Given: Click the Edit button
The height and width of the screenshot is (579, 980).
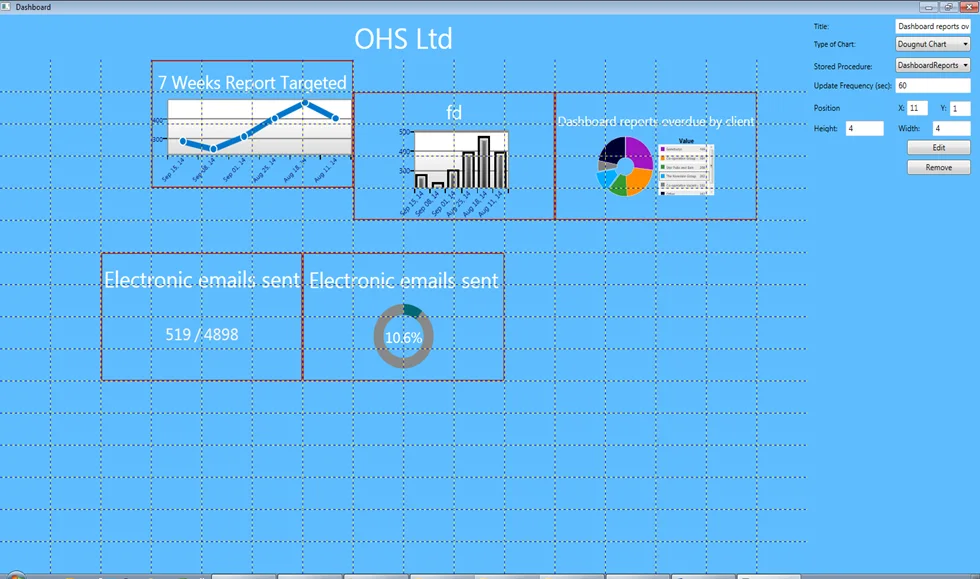Looking at the screenshot, I should point(938,148).
